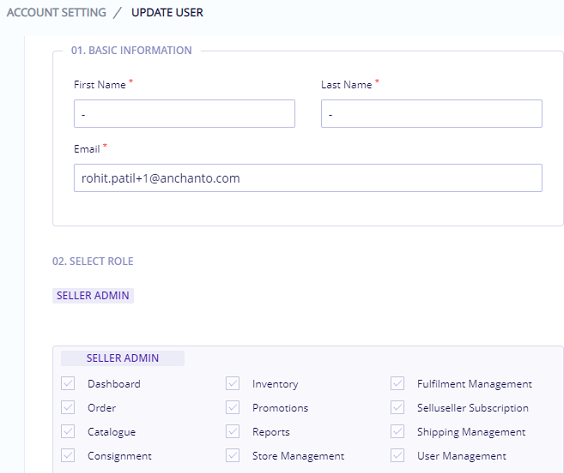Toggle the Order checkbox
The width and height of the screenshot is (564, 473).
click(68, 408)
